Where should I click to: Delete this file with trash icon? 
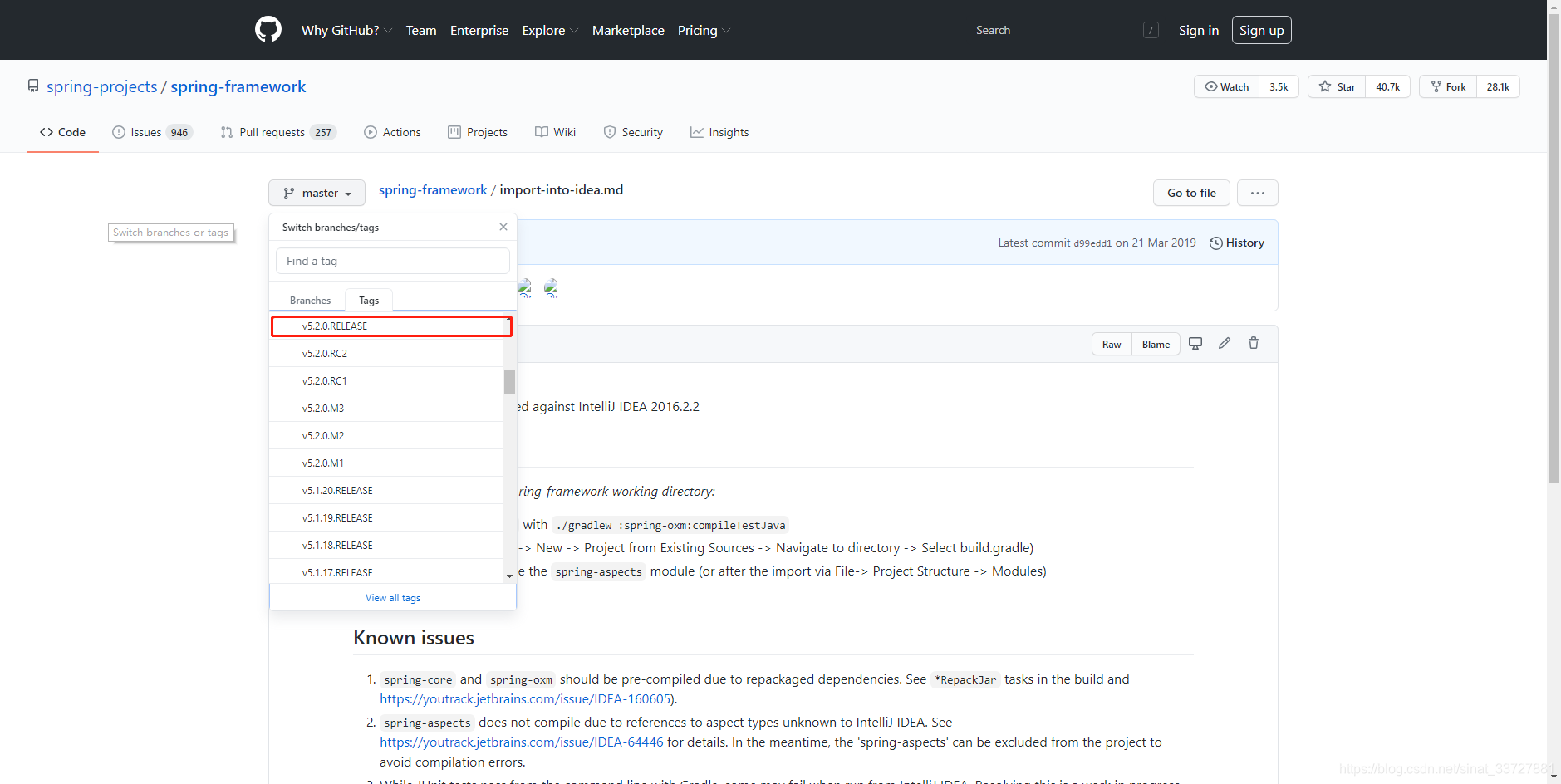(x=1254, y=343)
